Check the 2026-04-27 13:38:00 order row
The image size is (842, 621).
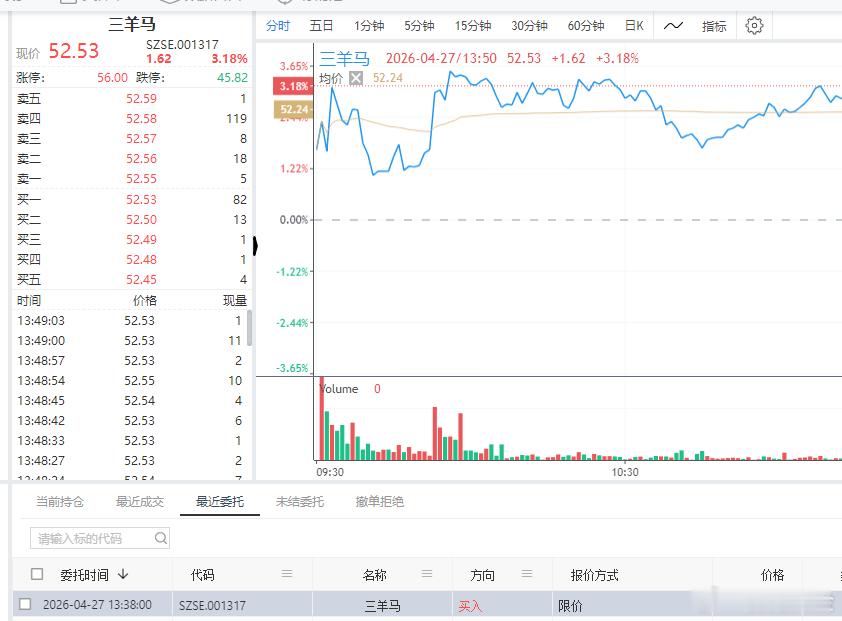tap(25, 604)
